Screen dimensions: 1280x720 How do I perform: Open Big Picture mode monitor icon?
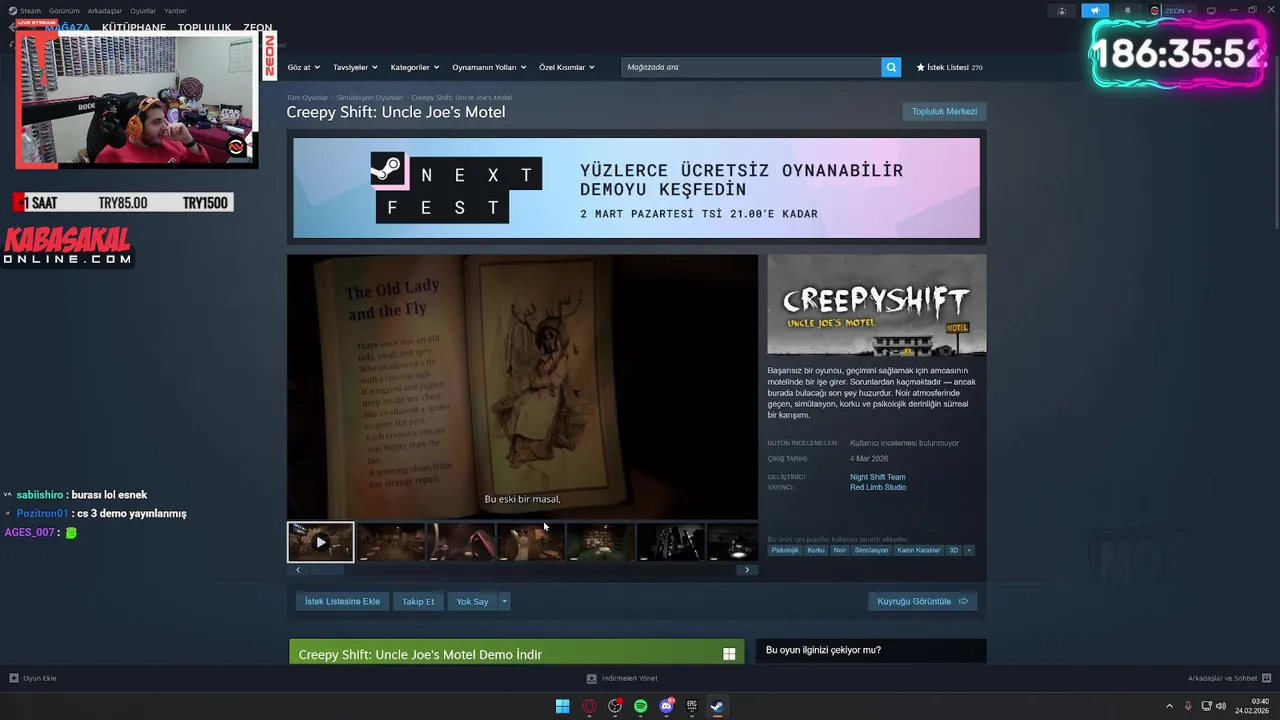tap(1211, 11)
